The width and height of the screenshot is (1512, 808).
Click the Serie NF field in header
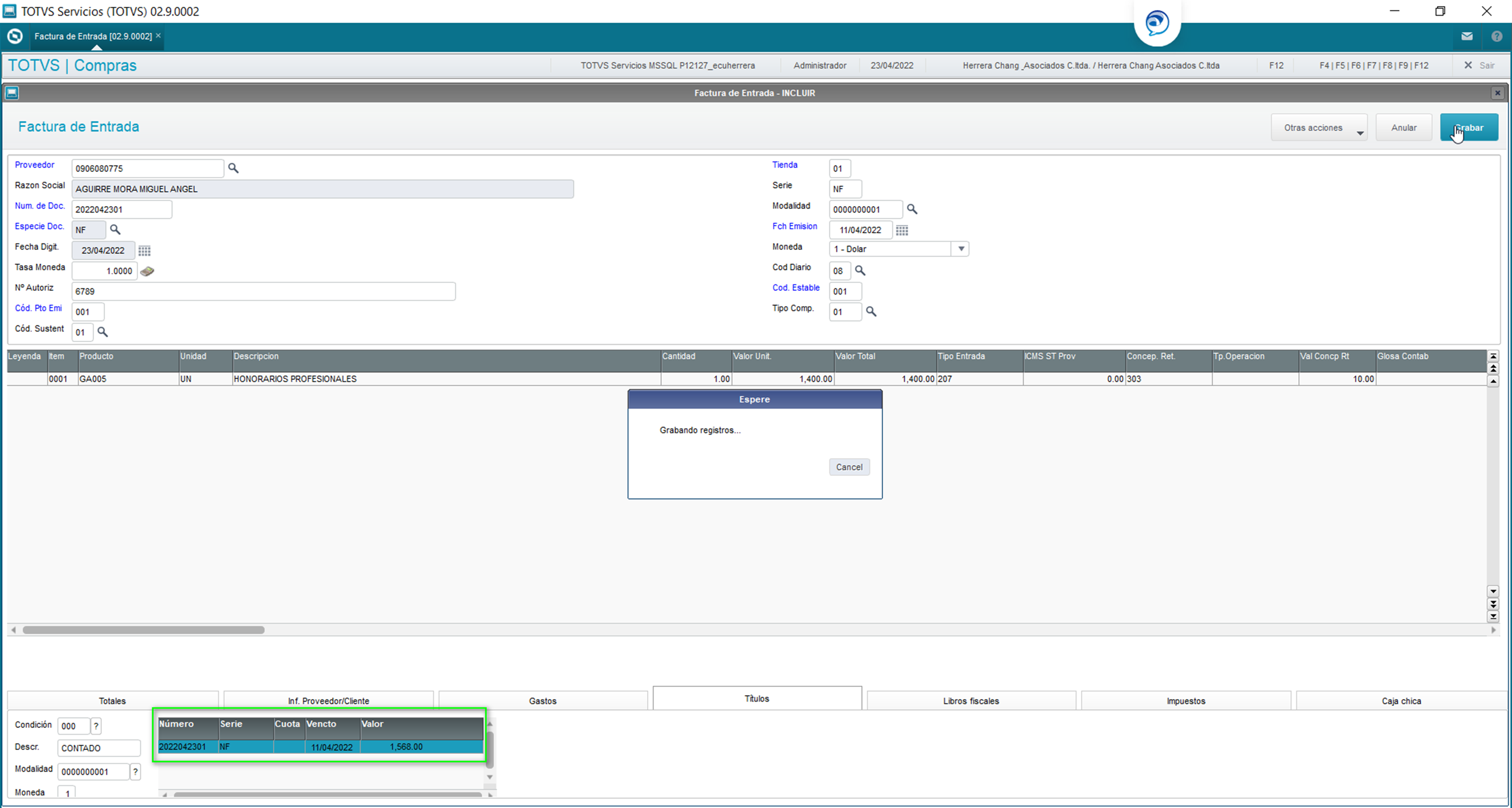pos(845,189)
